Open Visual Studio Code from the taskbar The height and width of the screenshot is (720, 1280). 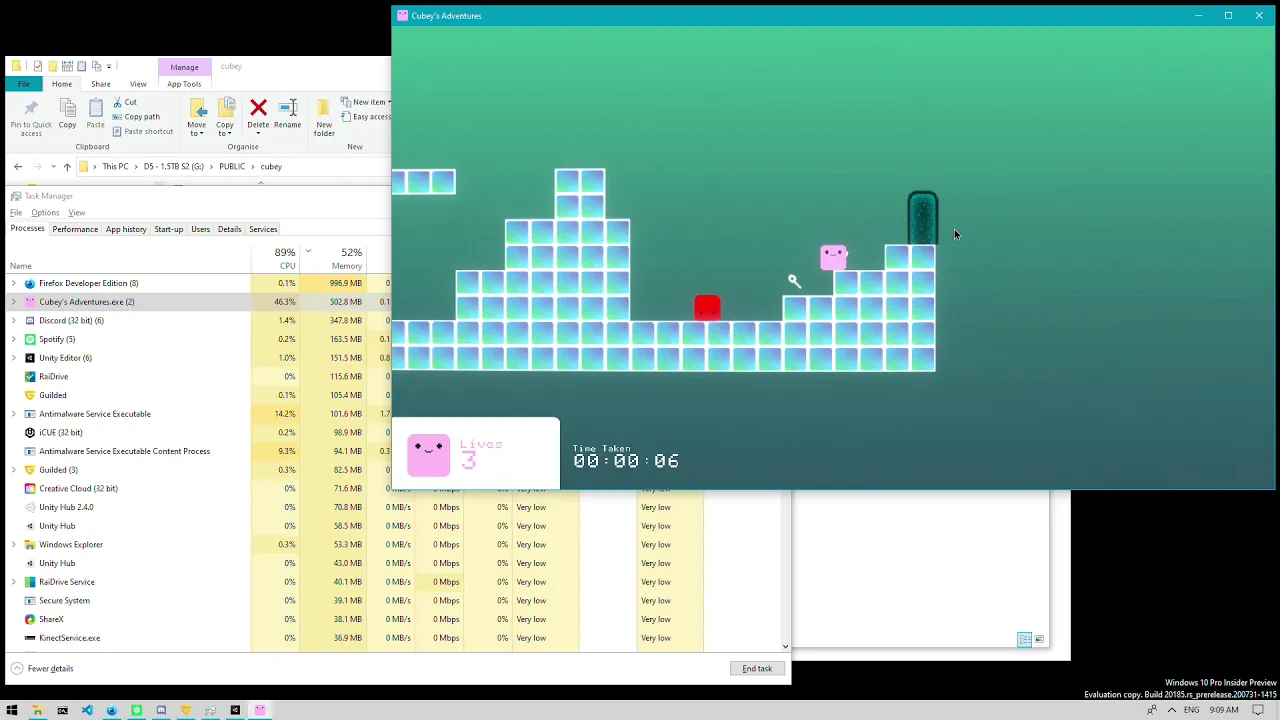(87, 710)
